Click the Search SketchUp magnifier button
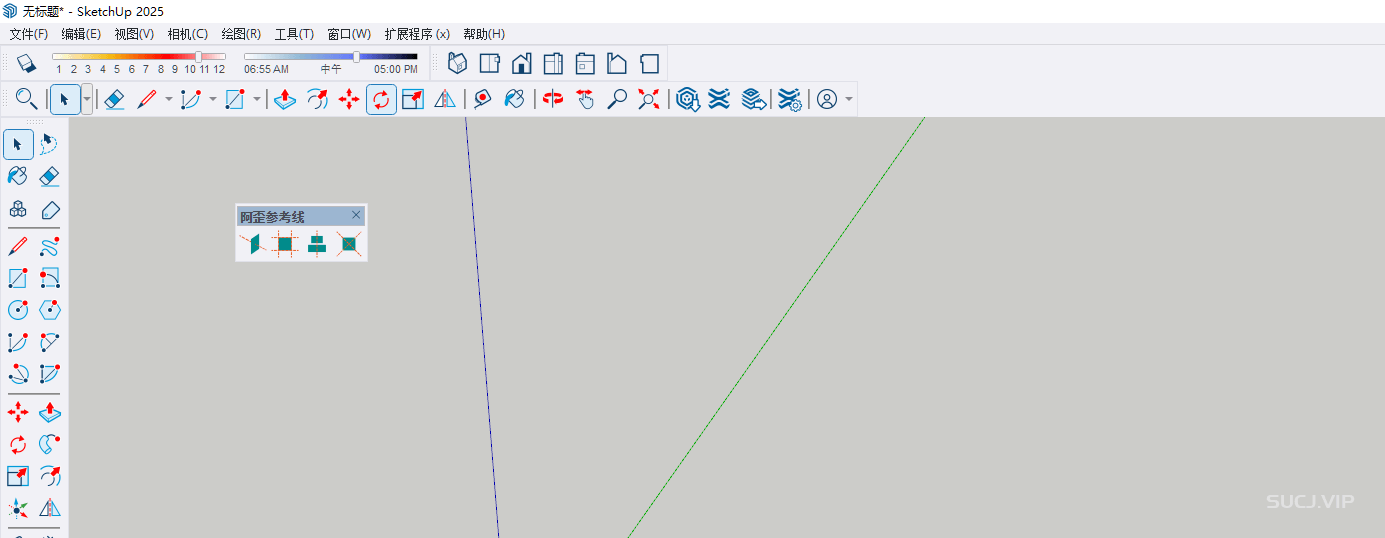 tap(26, 99)
